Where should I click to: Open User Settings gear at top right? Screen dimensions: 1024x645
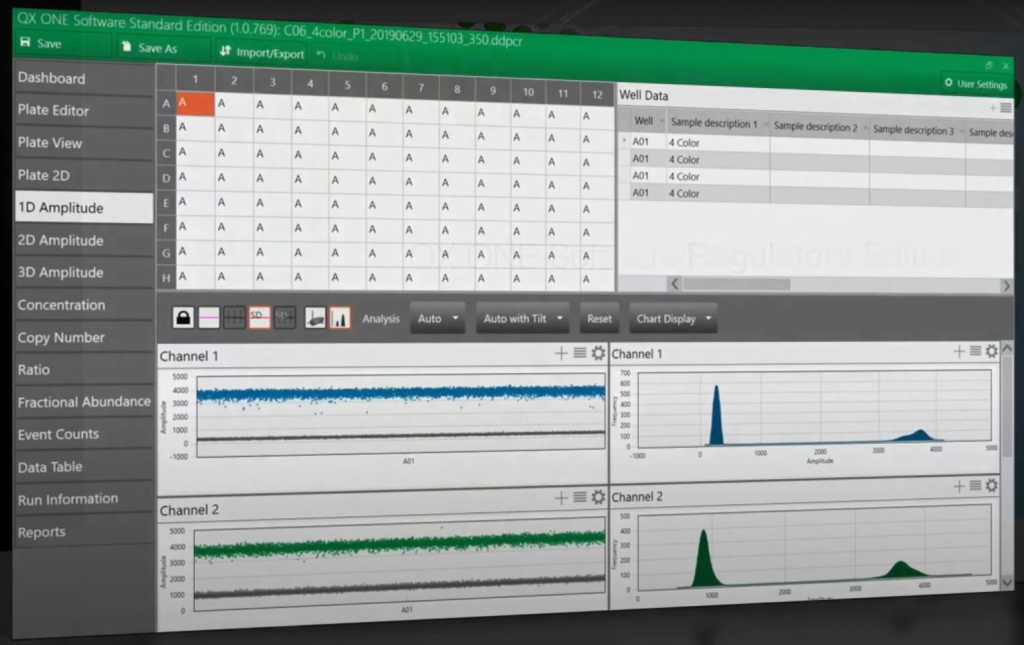(x=948, y=84)
